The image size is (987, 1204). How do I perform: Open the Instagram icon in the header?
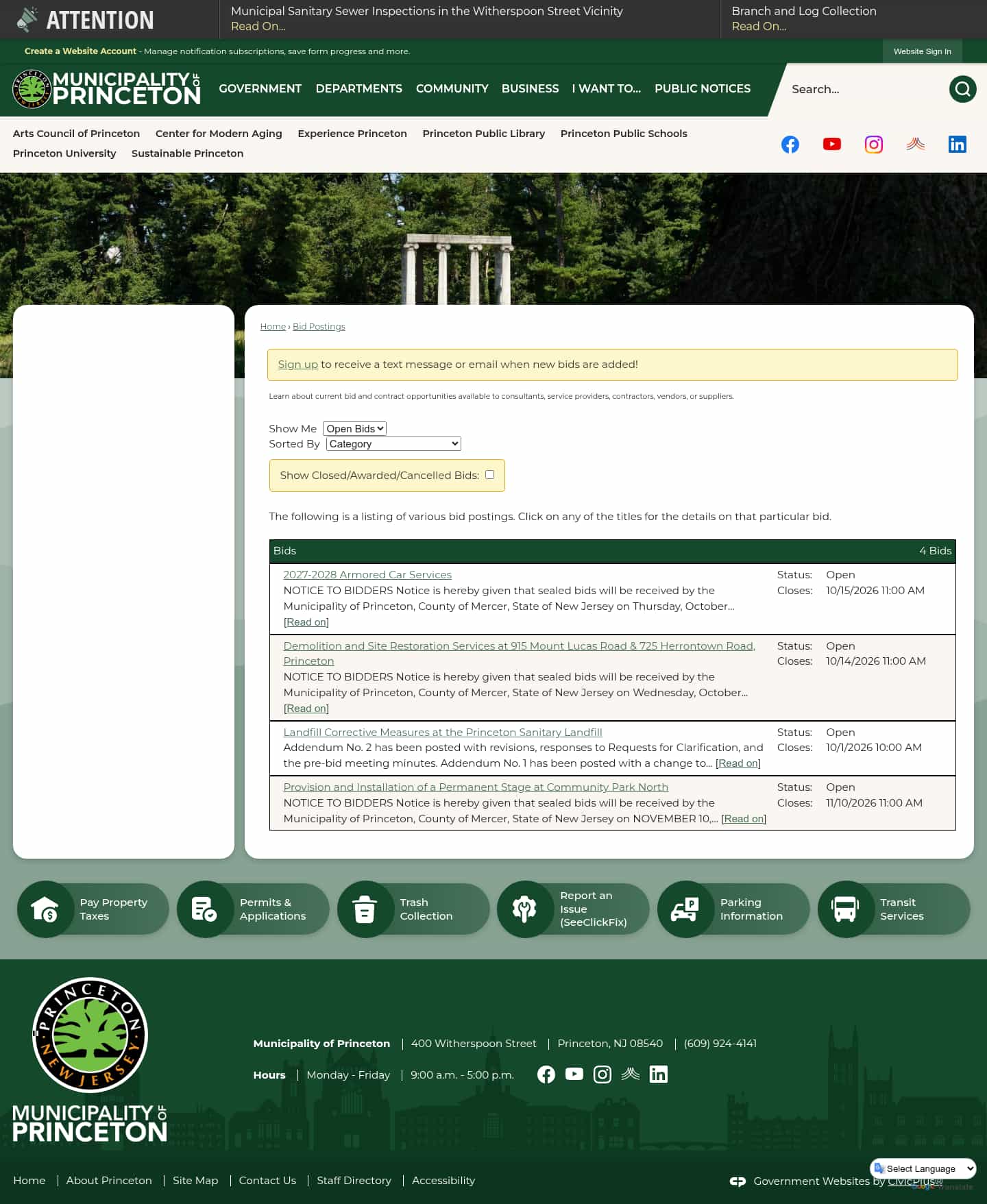pos(874,144)
